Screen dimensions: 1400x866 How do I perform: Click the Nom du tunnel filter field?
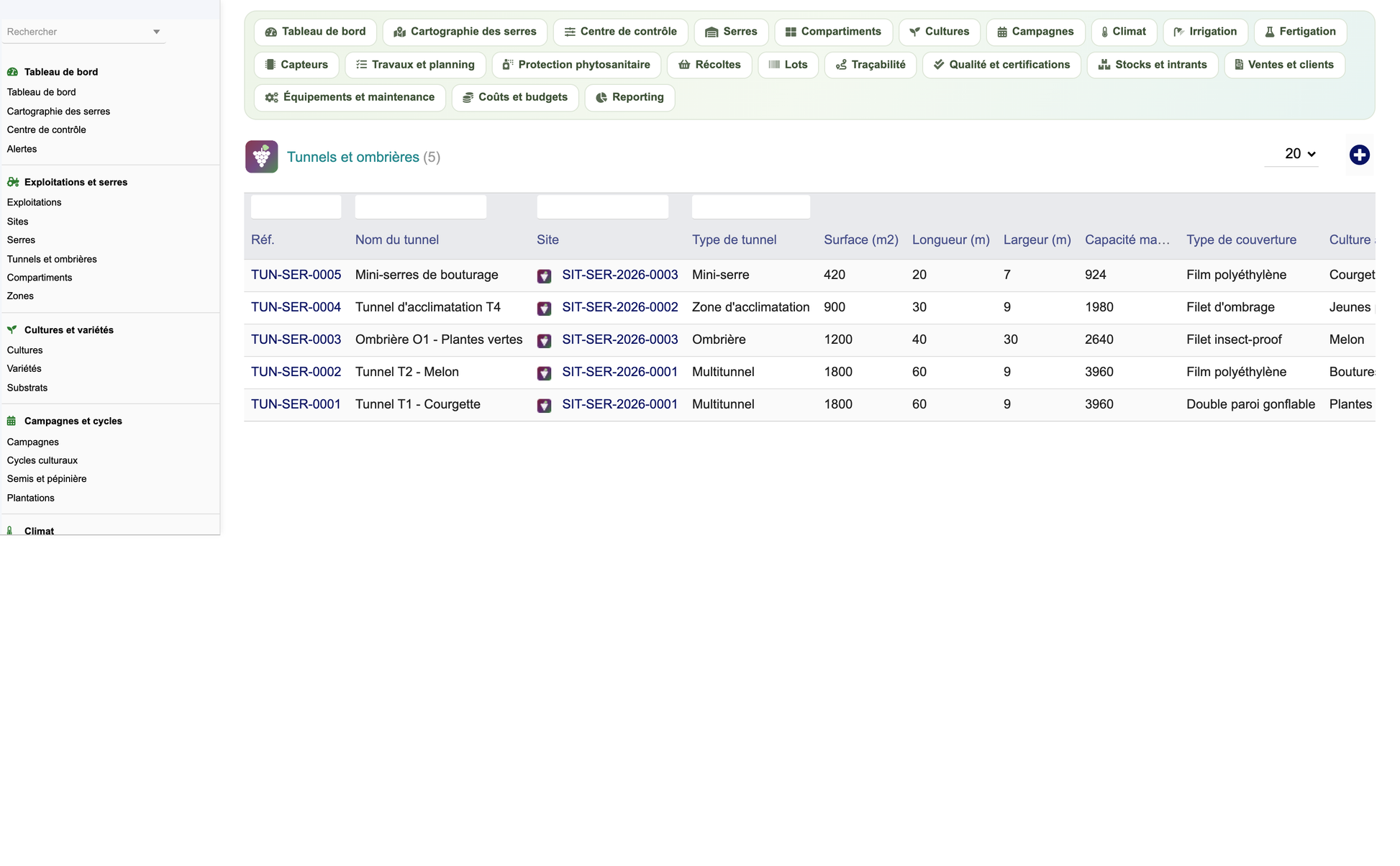421,207
